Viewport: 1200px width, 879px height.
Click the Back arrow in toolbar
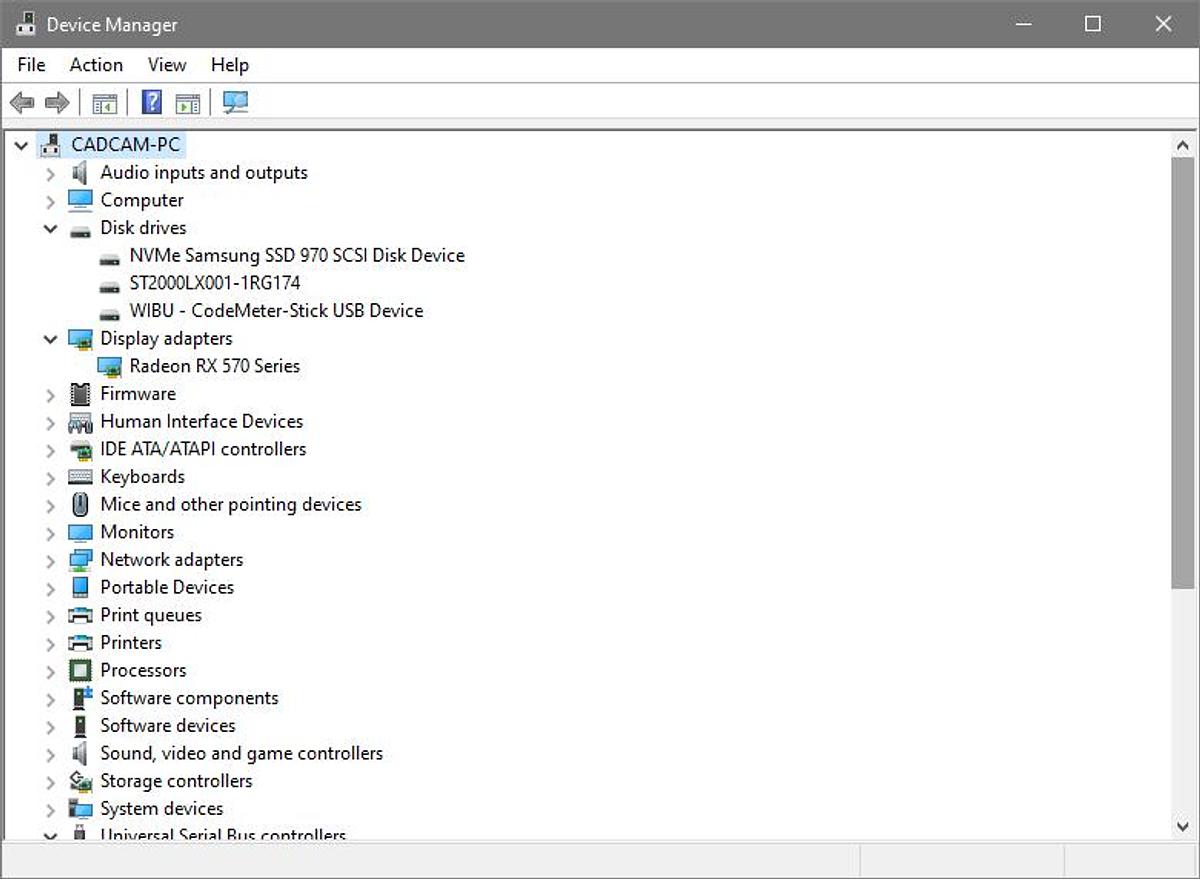click(x=22, y=102)
